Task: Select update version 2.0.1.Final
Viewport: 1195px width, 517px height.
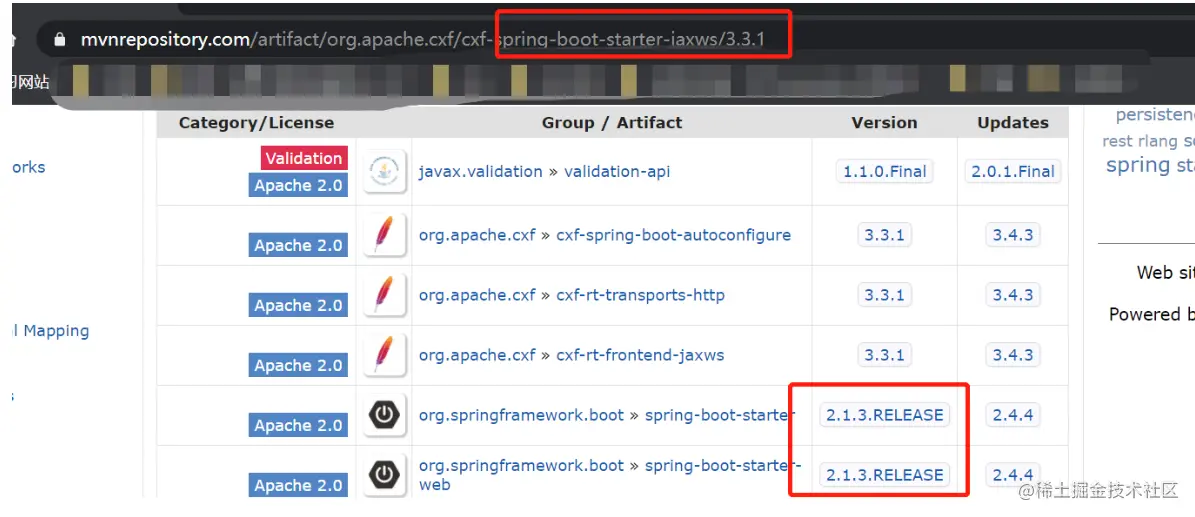Action: 1013,172
